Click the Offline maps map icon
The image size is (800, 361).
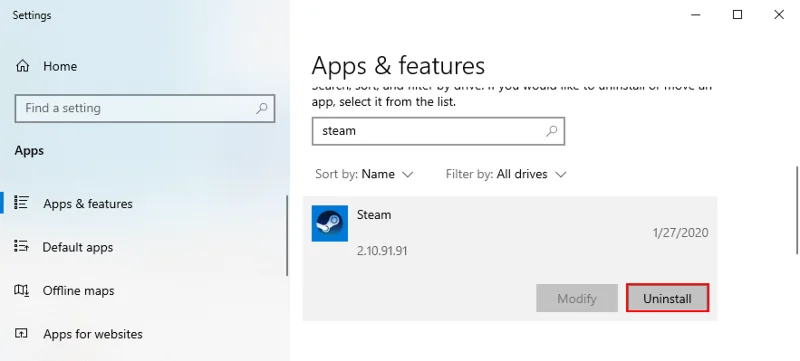point(21,290)
